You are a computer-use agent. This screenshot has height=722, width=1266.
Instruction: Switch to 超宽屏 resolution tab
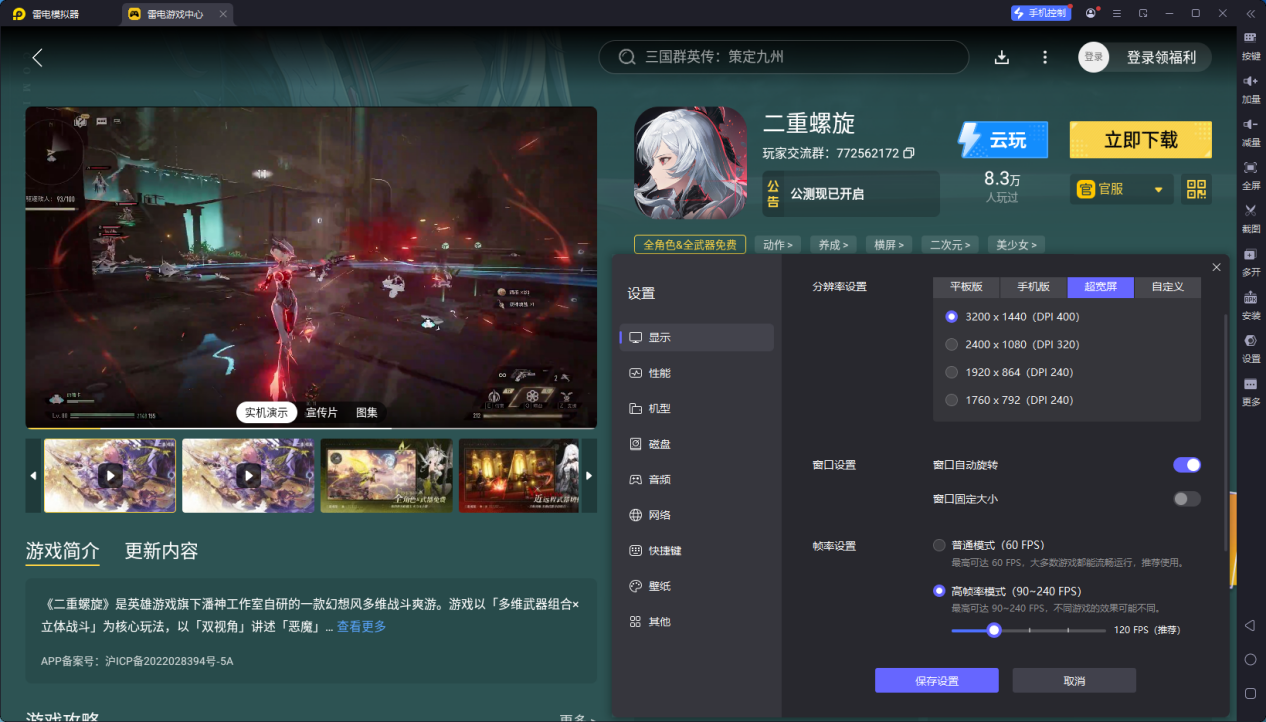1101,287
